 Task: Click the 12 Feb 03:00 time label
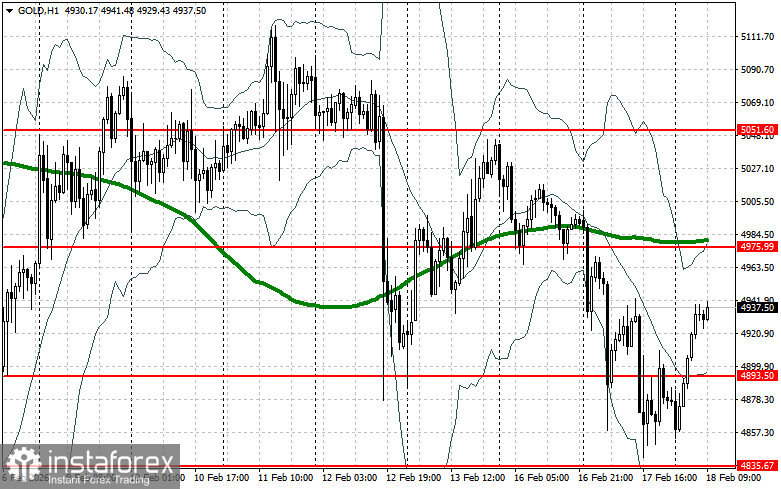(350, 478)
